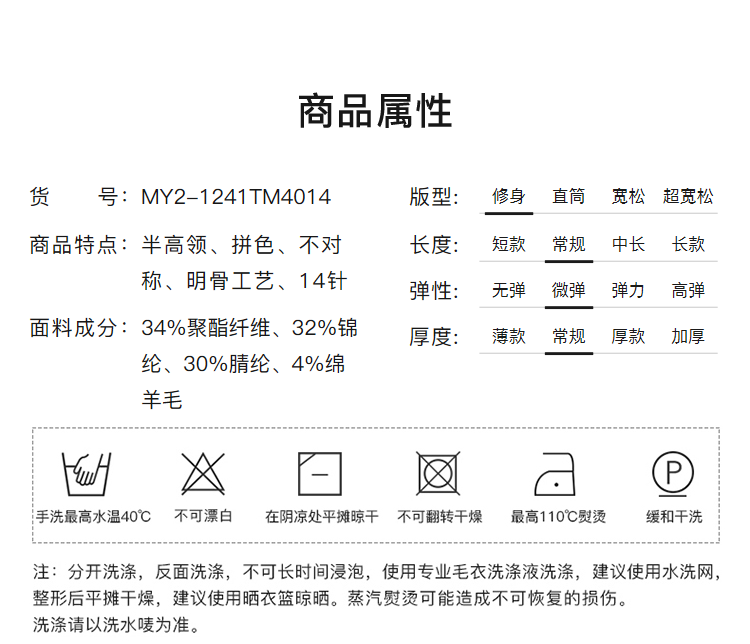Viewport: 750px width, 644px height.
Task: Click the iron at 110°C icon
Action: (558, 473)
